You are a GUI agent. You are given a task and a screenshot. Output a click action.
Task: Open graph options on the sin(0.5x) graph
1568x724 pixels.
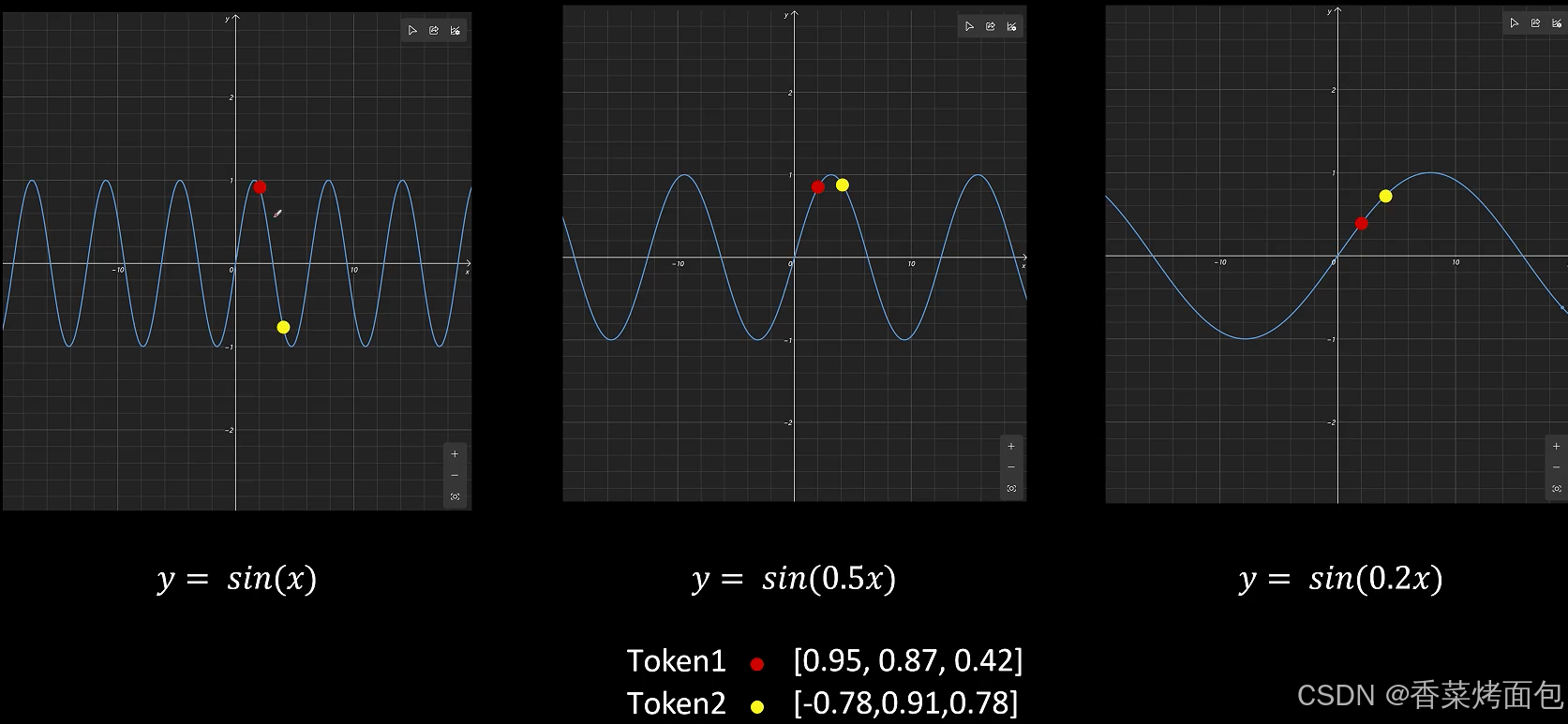pos(1012,27)
